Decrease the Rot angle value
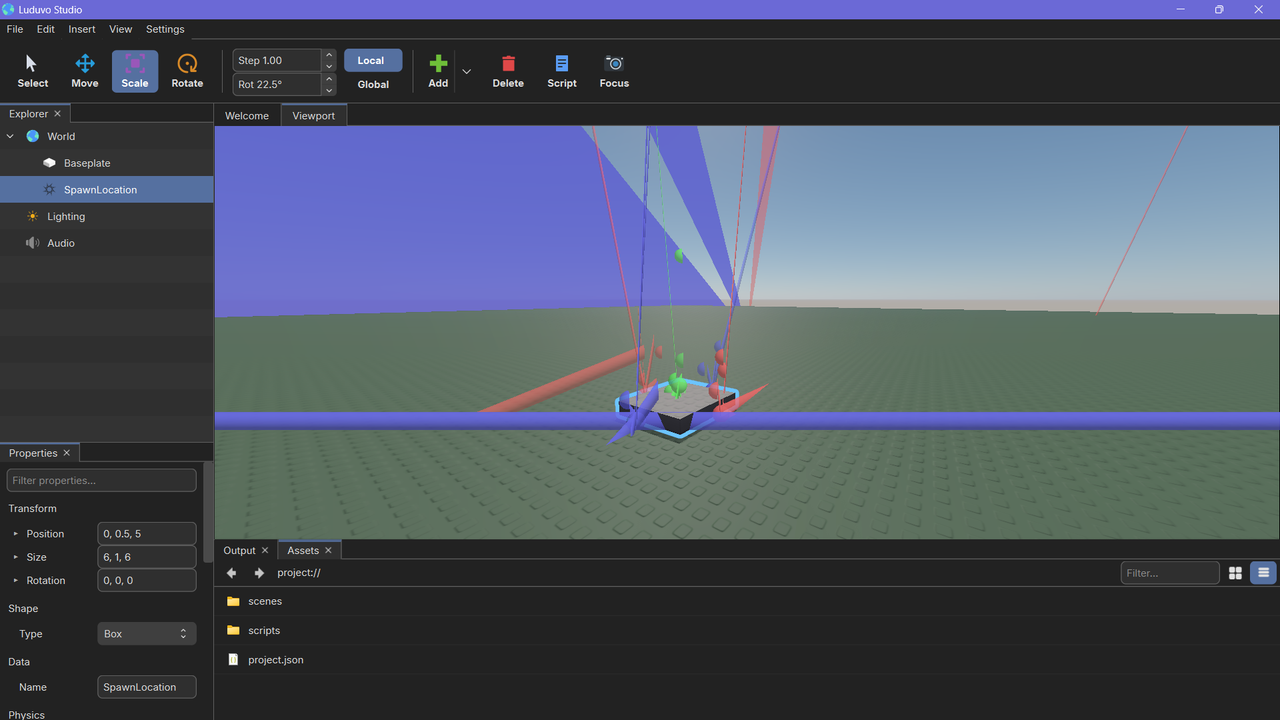The image size is (1280, 720). point(329,90)
